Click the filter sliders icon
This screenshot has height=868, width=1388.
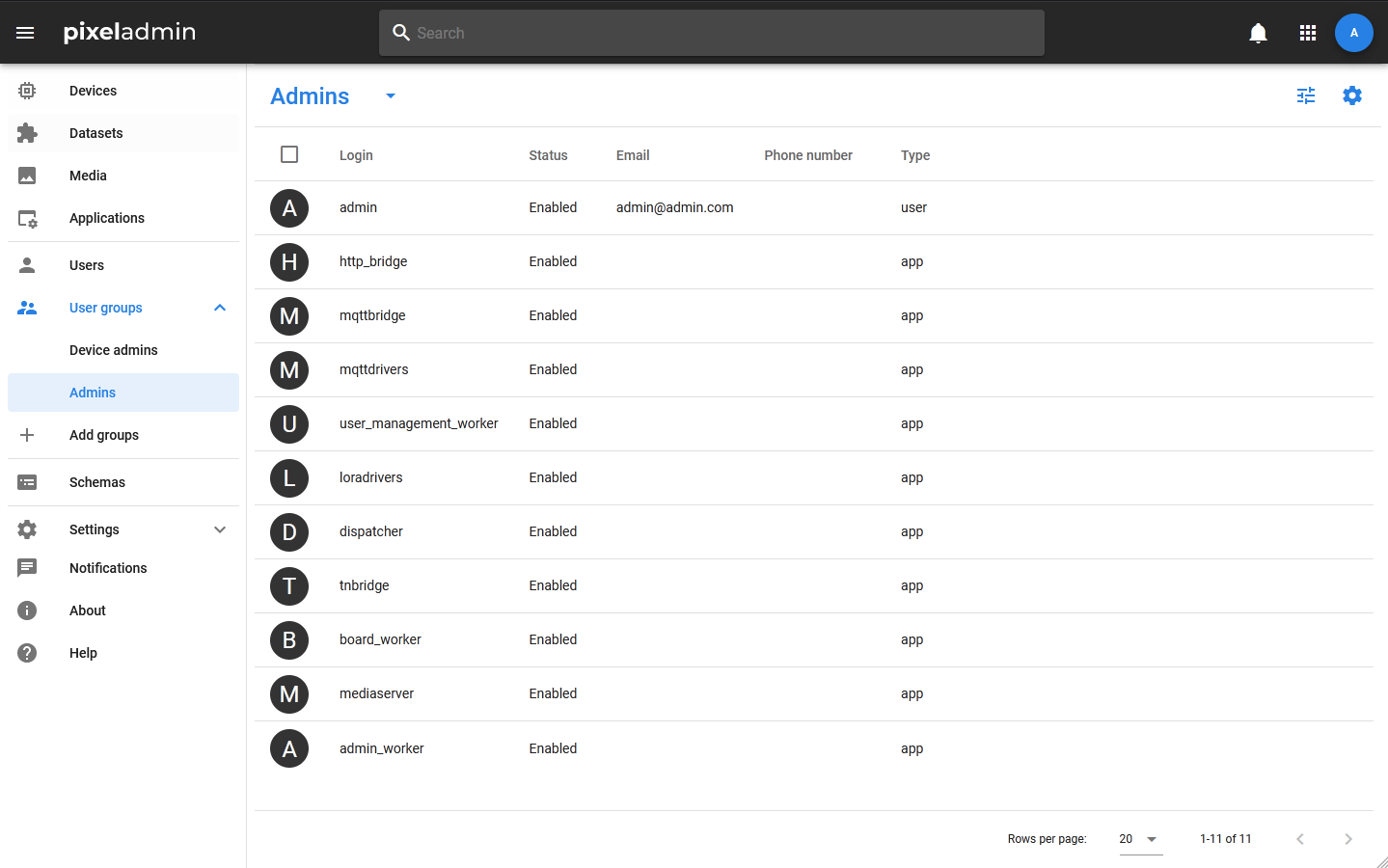[x=1306, y=95]
